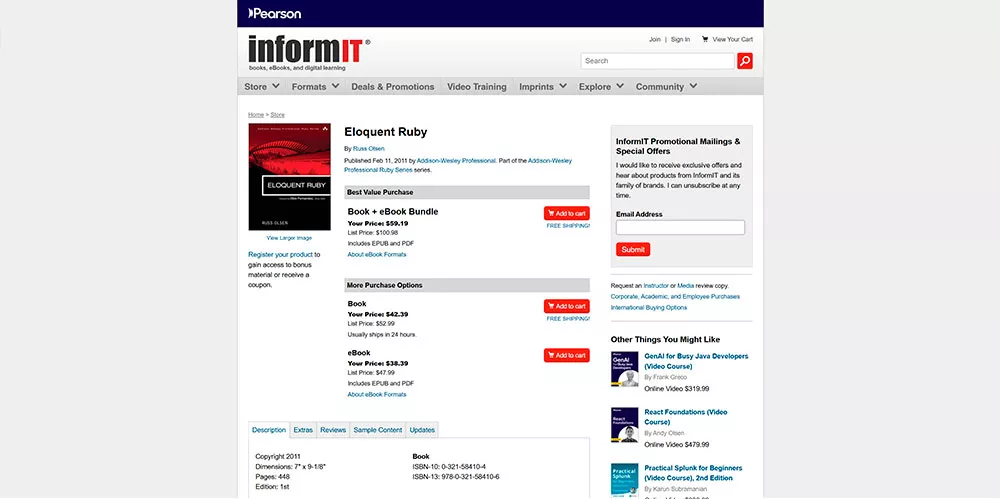Screen dimensions: 1000x499
Task: Open the Pearson logo in top bar
Action: tap(274, 13)
